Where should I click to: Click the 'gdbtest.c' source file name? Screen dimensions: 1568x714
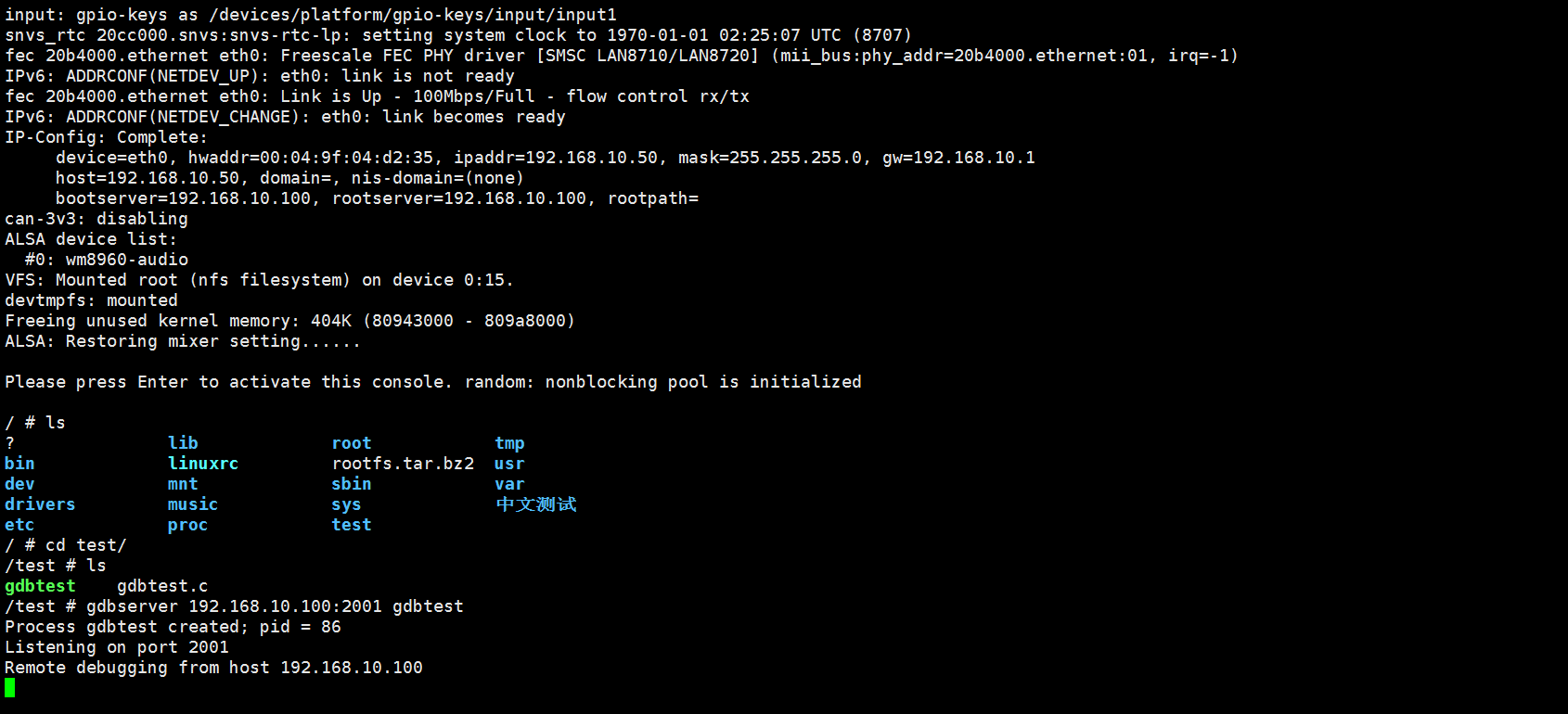pyautogui.click(x=162, y=586)
